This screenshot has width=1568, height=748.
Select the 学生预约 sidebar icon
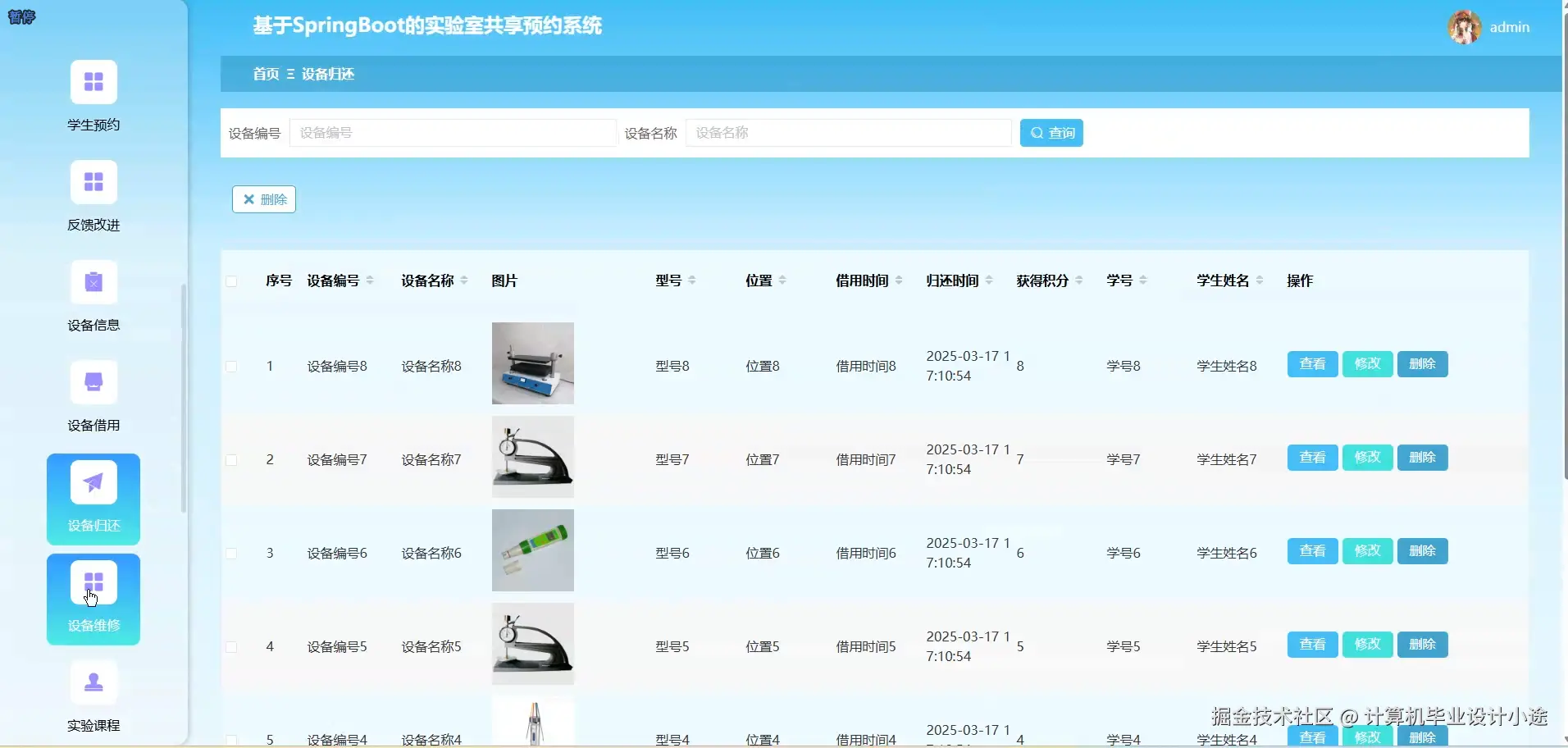point(93,81)
